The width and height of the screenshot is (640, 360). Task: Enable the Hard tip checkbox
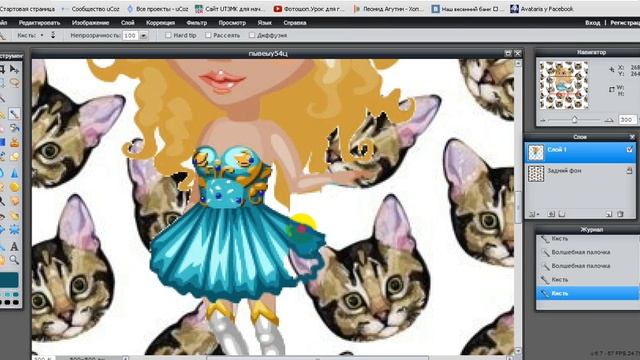168,36
